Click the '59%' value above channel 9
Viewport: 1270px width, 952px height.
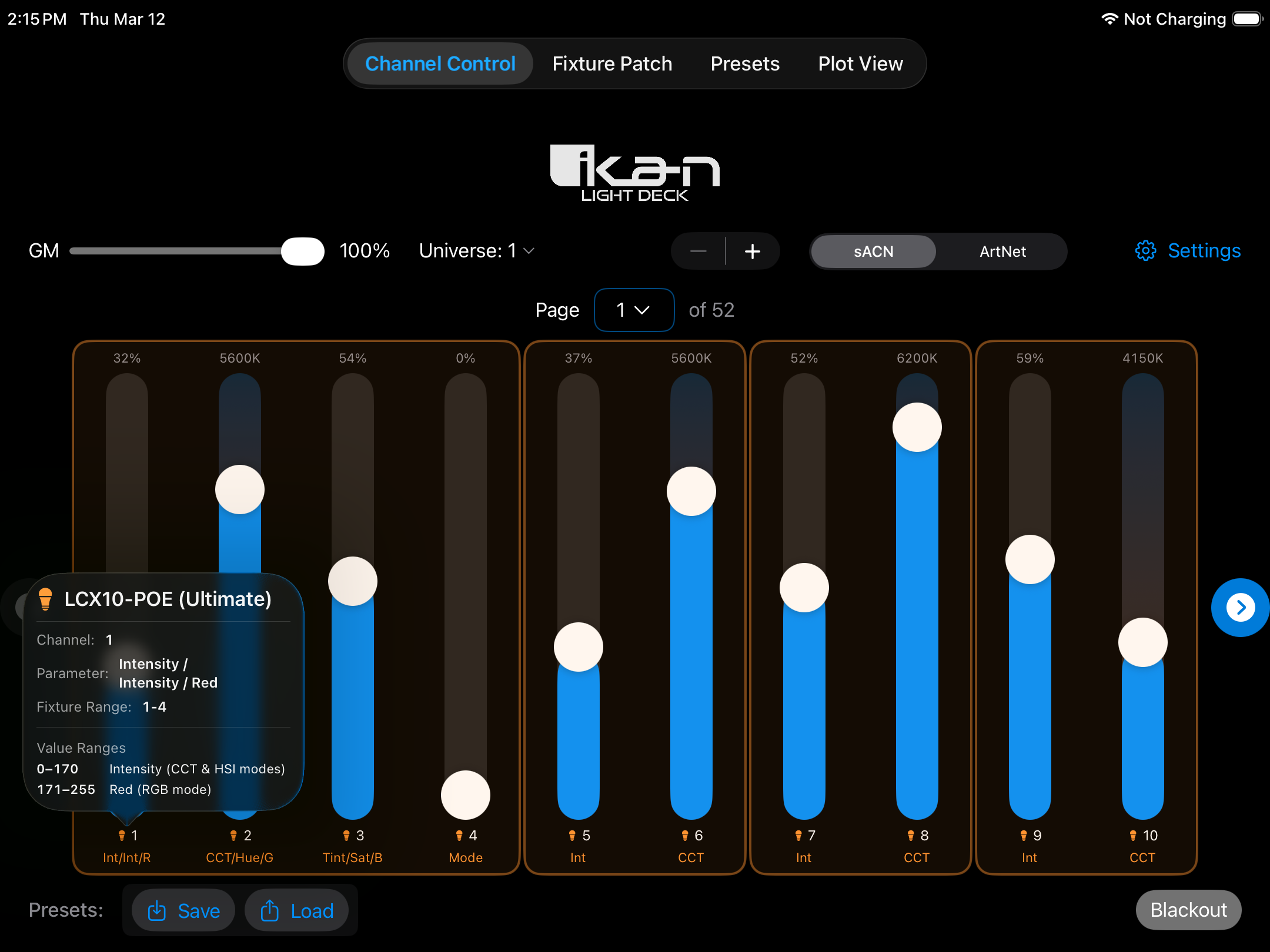click(x=1030, y=358)
